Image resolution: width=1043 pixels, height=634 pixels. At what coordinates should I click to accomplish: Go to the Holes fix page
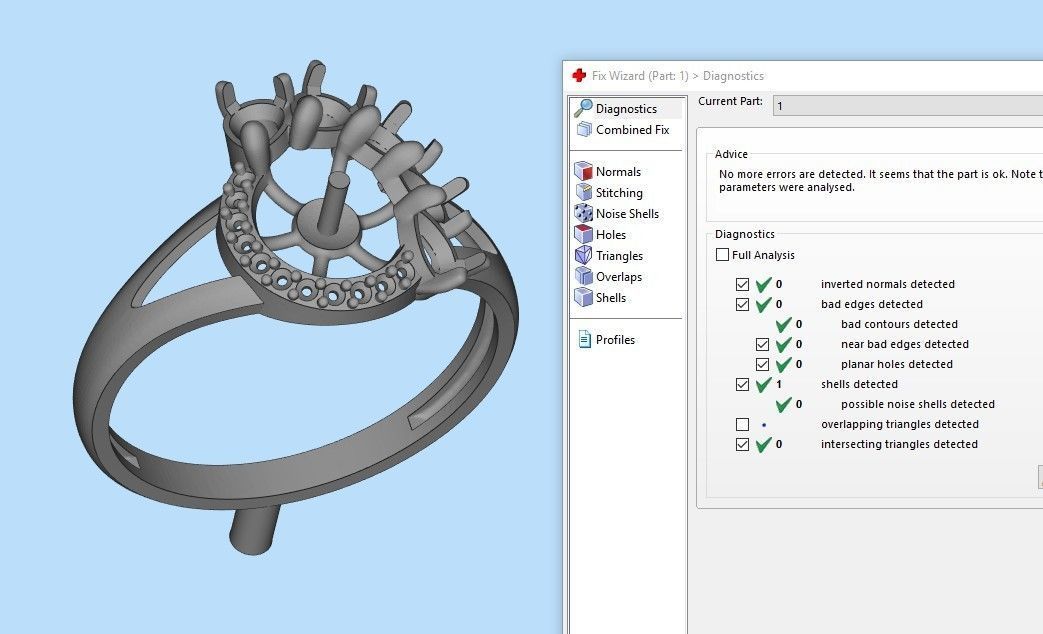pos(611,235)
